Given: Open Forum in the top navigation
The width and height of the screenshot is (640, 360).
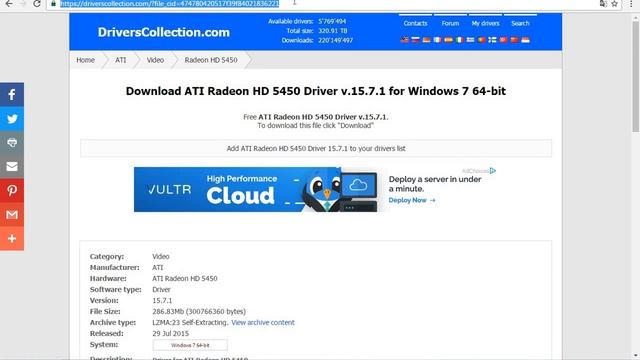Looking at the screenshot, I should click(450, 23).
